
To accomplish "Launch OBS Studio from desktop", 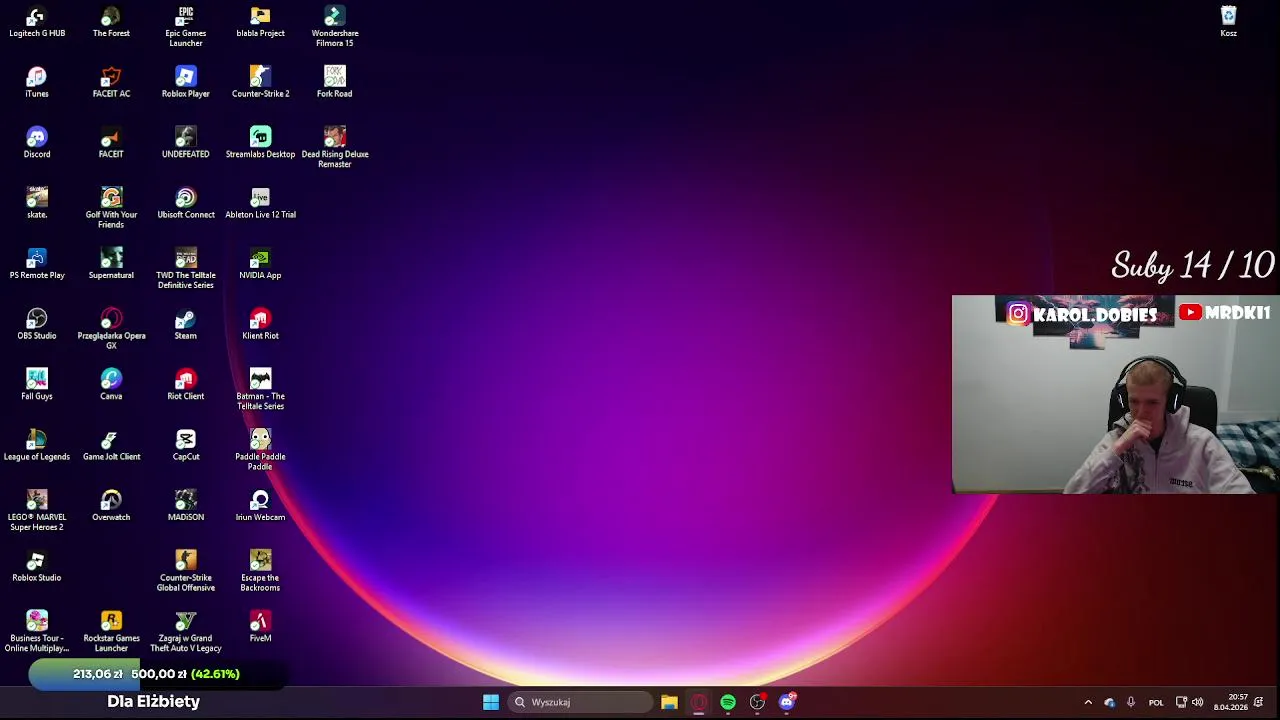I will coord(37,325).
